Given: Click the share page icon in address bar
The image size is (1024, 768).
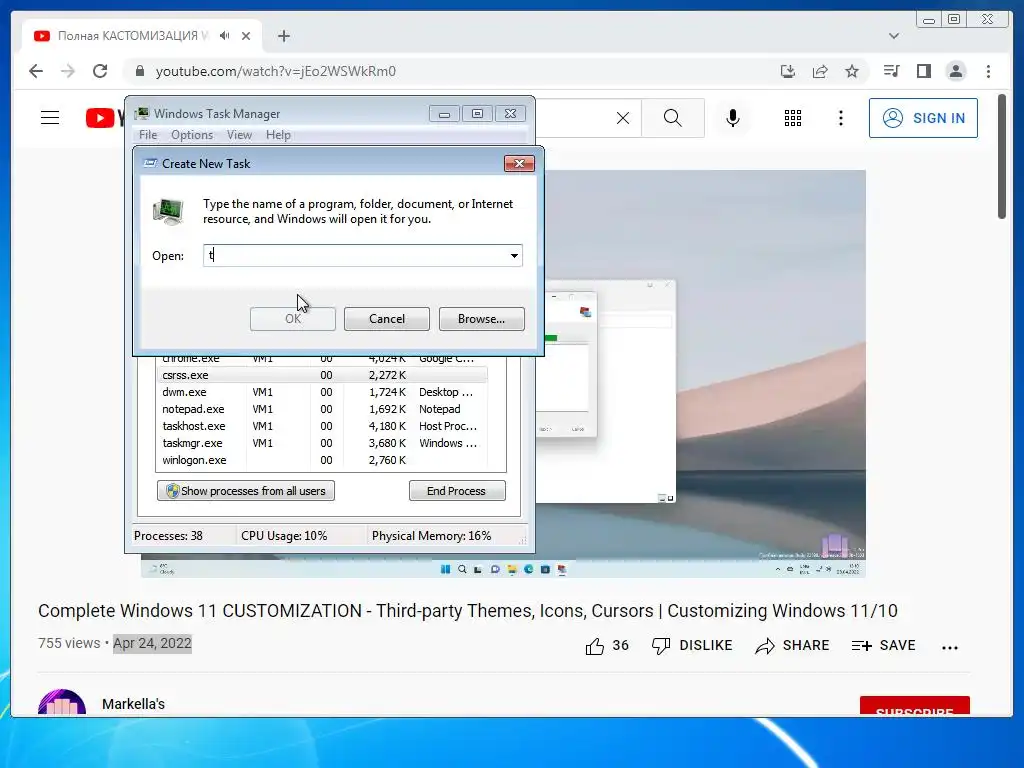Looking at the screenshot, I should click(x=820, y=71).
